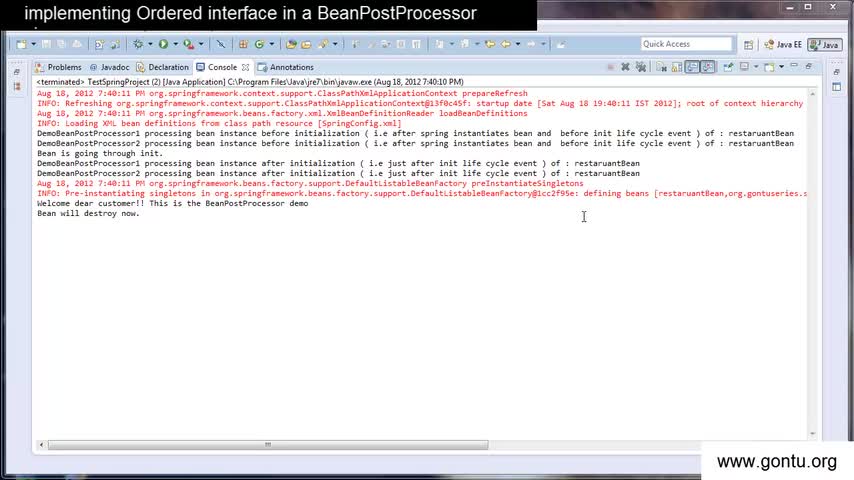This screenshot has width=854, height=480.
Task: Expand the External Tools dropdown arrow
Action: click(x=201, y=44)
